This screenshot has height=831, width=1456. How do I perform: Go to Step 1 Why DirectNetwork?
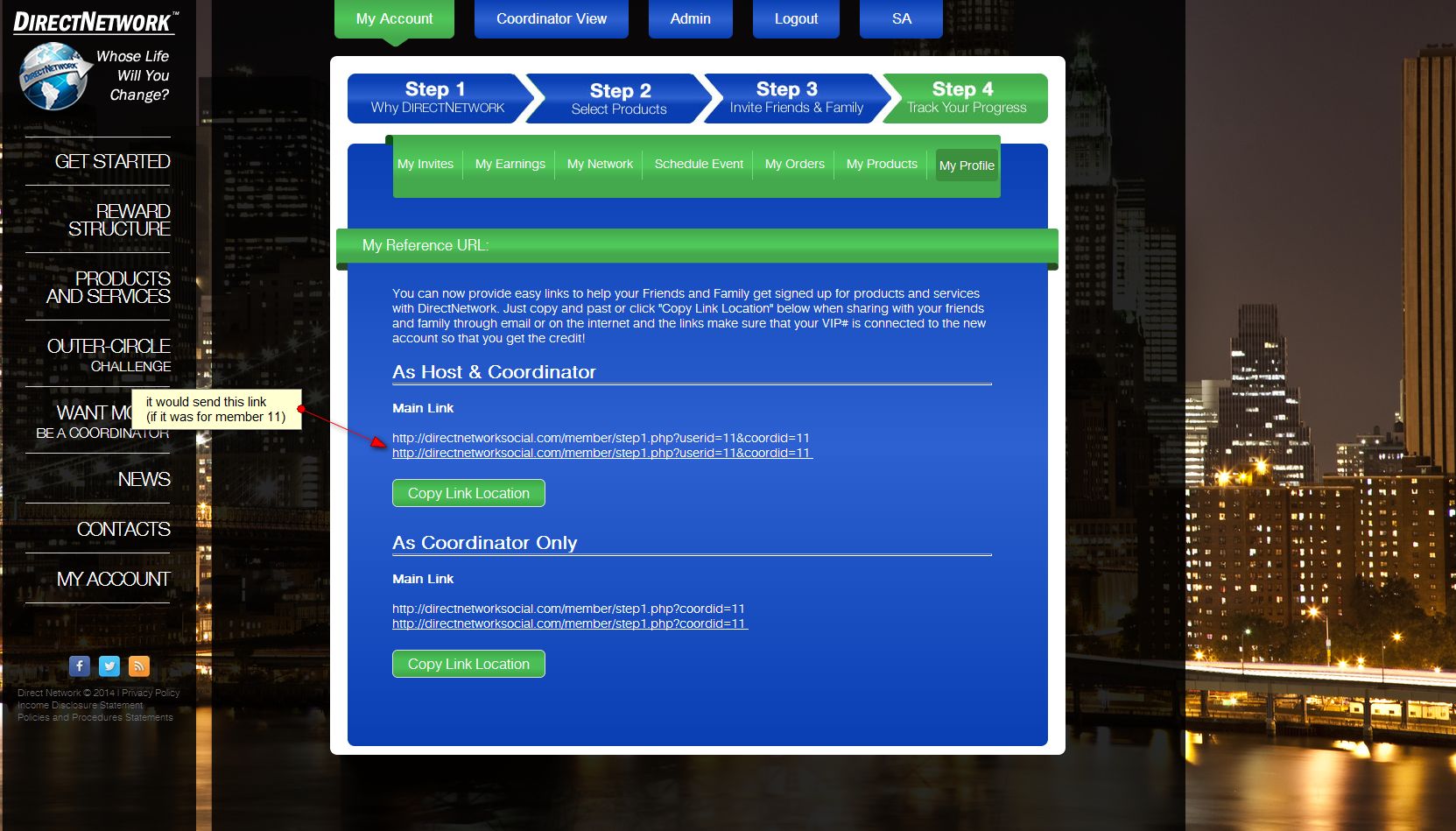coord(436,98)
